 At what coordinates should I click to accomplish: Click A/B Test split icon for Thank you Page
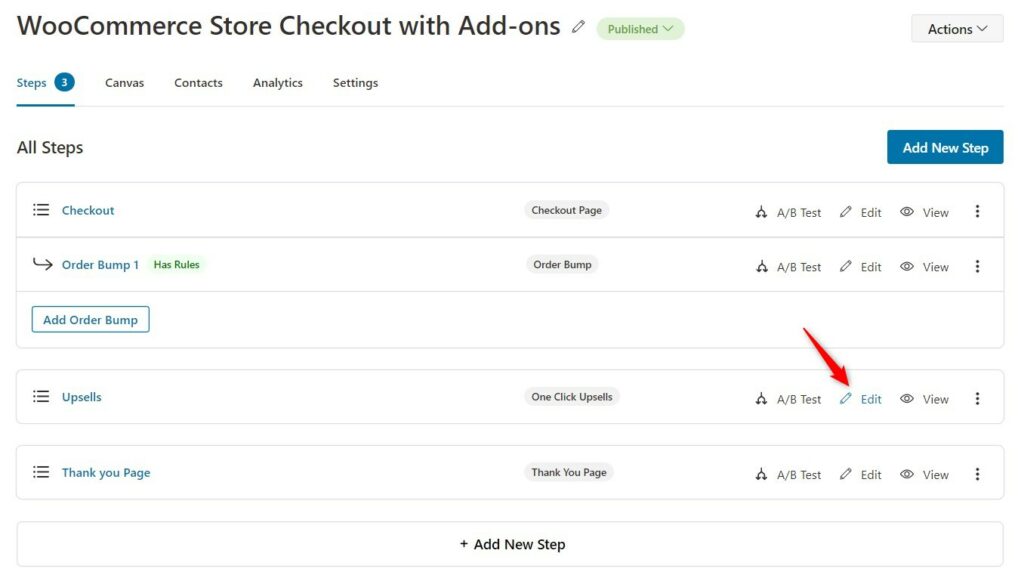[x=761, y=474]
